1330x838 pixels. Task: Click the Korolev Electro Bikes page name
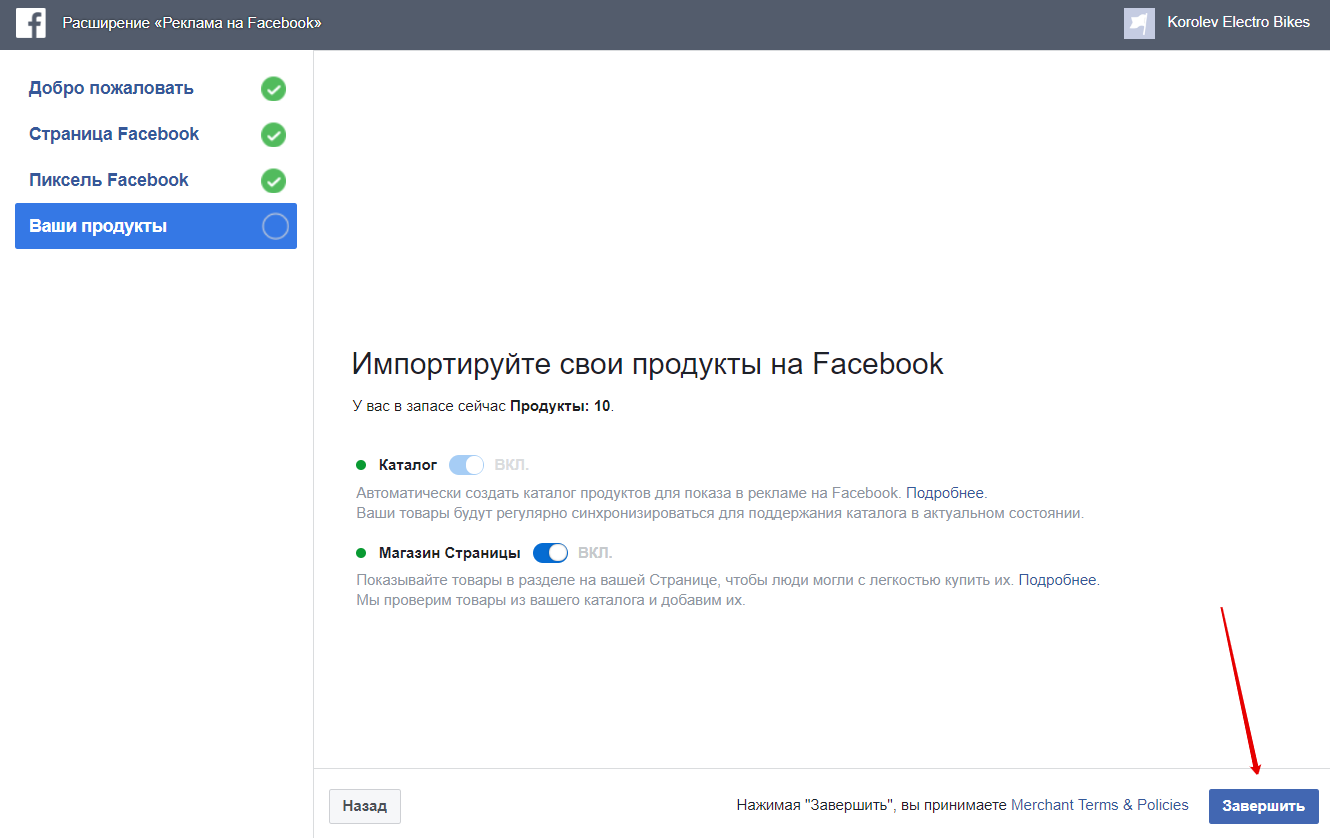1238,23
